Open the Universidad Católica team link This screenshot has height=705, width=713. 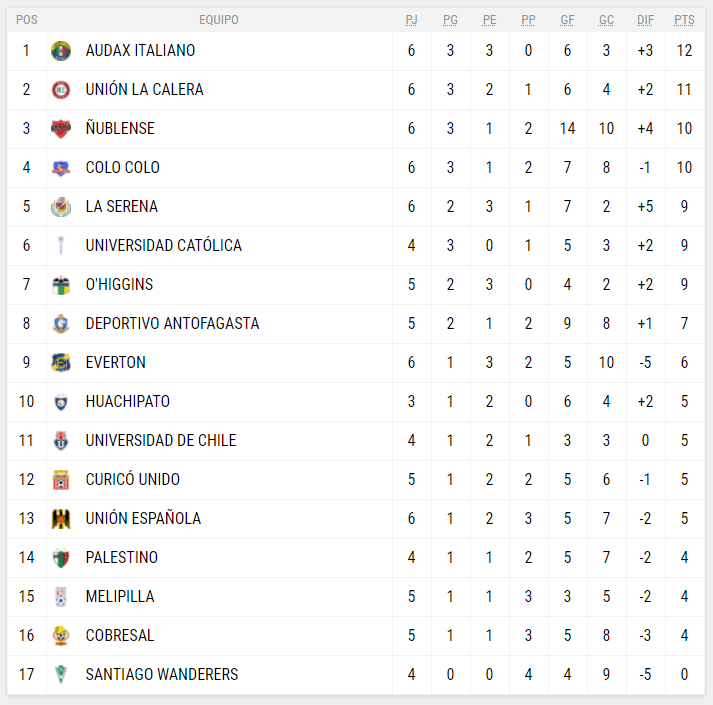pyautogui.click(x=163, y=245)
